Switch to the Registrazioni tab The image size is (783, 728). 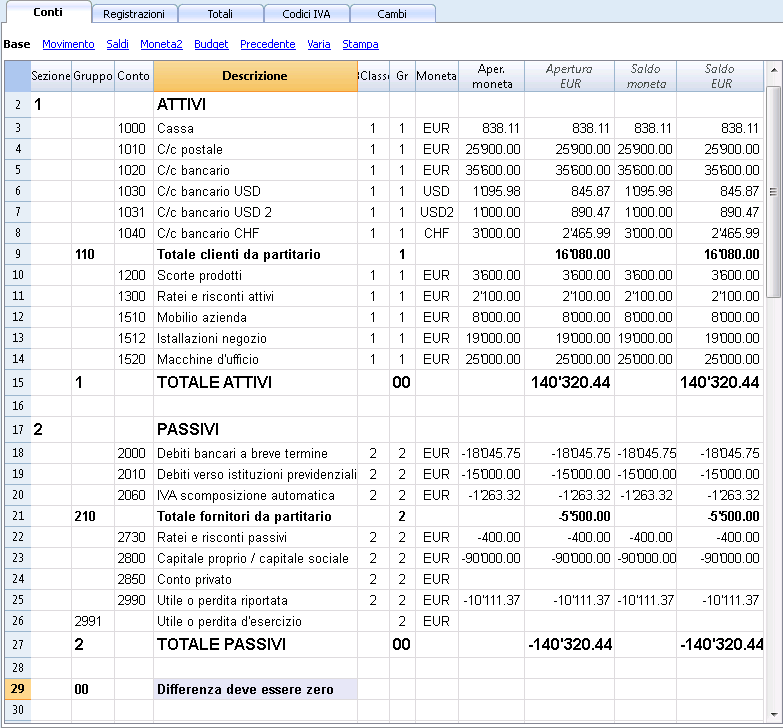[x=134, y=14]
